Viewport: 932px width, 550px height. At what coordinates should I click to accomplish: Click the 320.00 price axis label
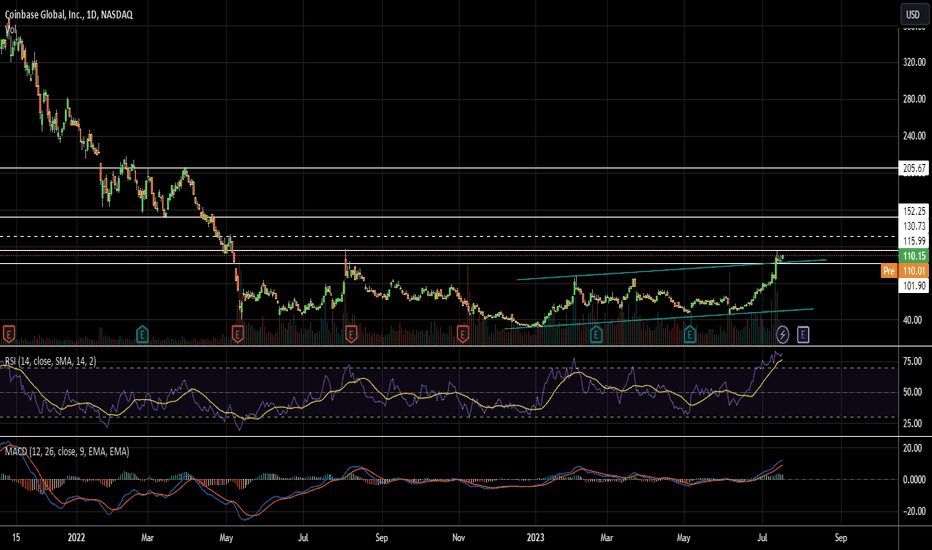[914, 62]
